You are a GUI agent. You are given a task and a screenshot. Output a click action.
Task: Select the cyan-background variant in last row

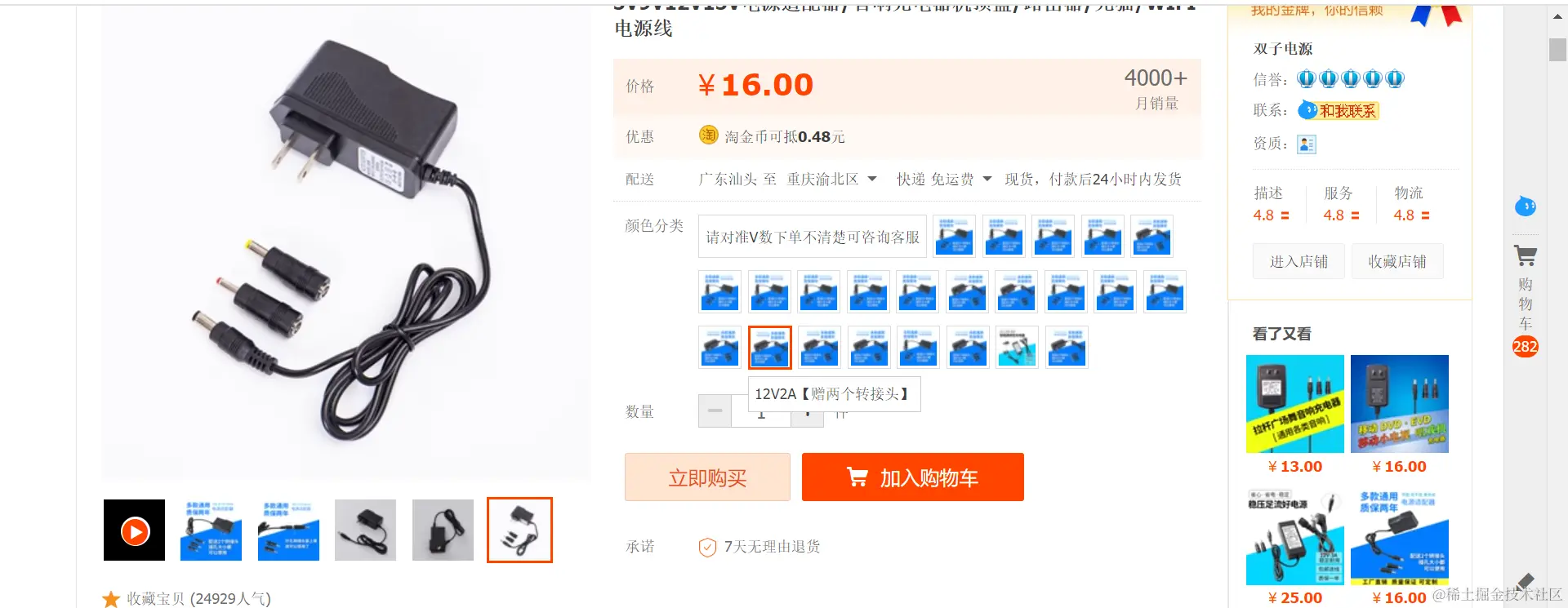[1018, 347]
